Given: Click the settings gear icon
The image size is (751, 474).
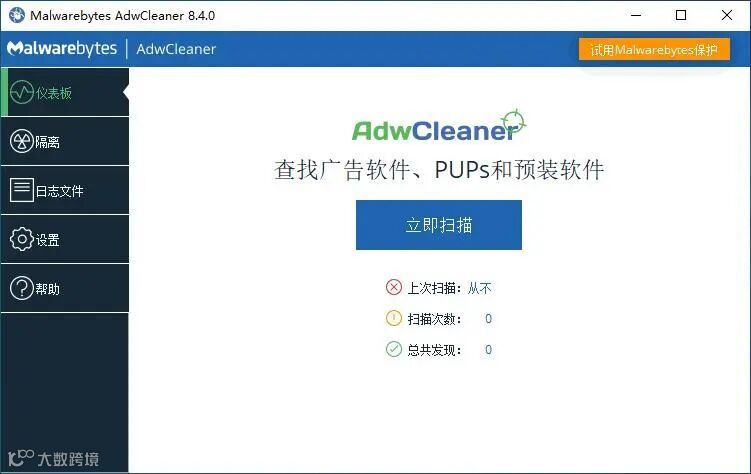Looking at the screenshot, I should tap(22, 239).
